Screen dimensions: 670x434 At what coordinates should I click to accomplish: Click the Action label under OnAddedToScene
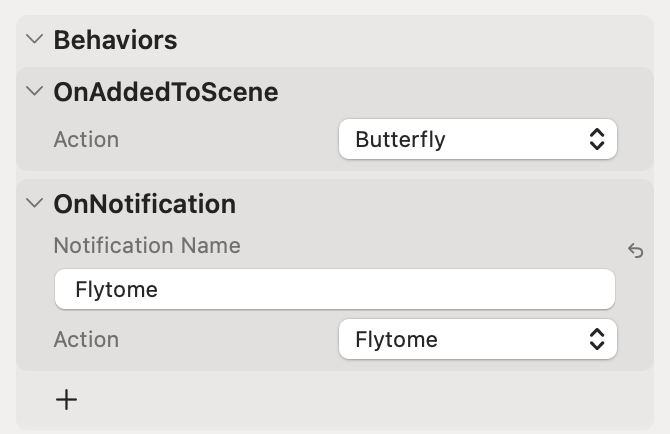(86, 140)
